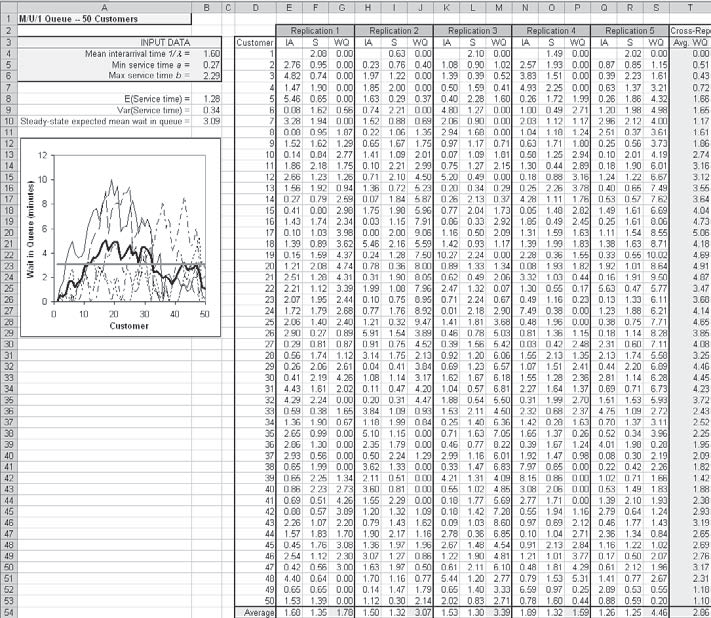Click Replication 2 average WQ 3.07
Viewport: 711px width, 618px height.
pyautogui.click(x=420, y=613)
